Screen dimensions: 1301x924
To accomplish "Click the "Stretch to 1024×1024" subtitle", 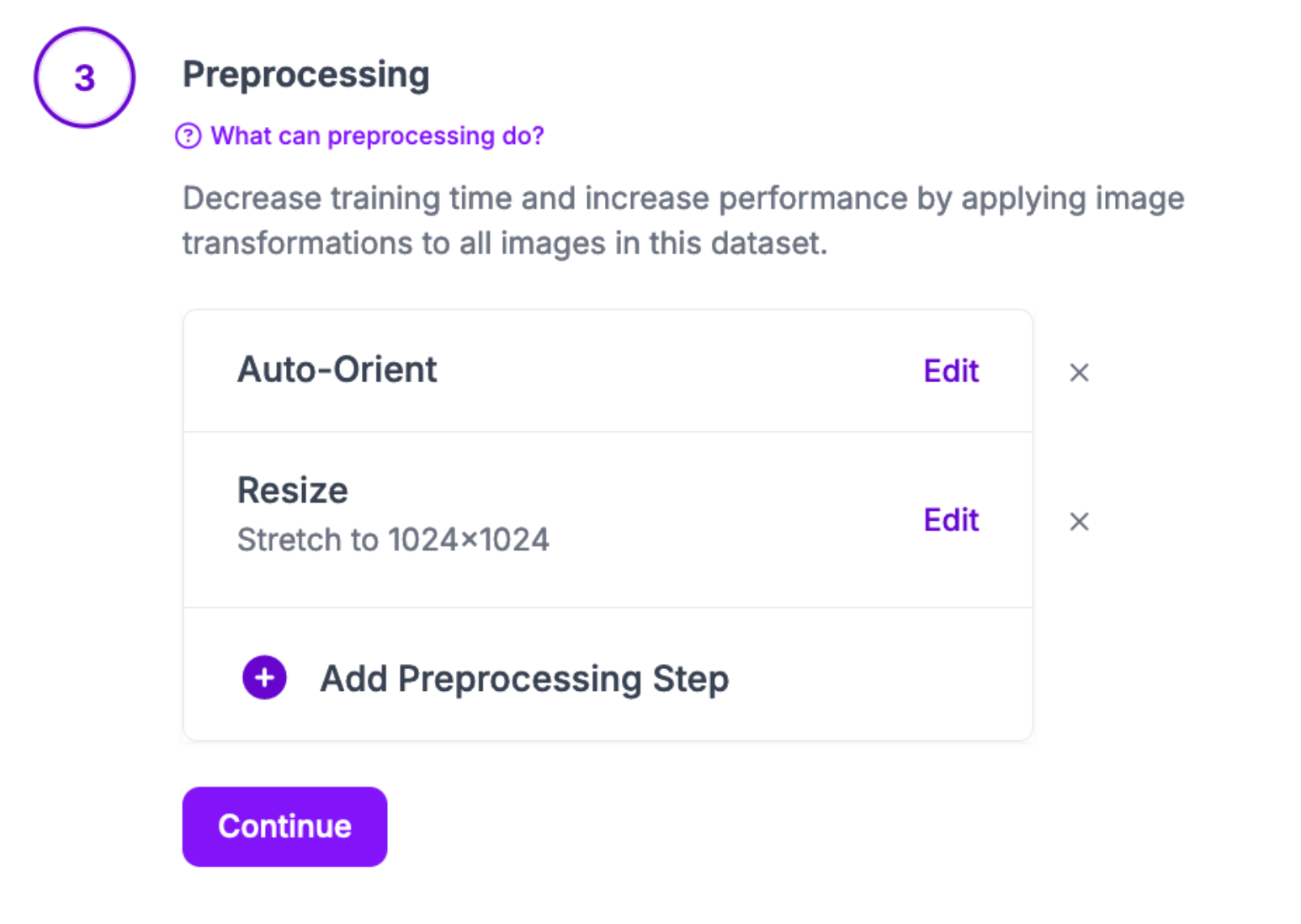I will [x=393, y=539].
